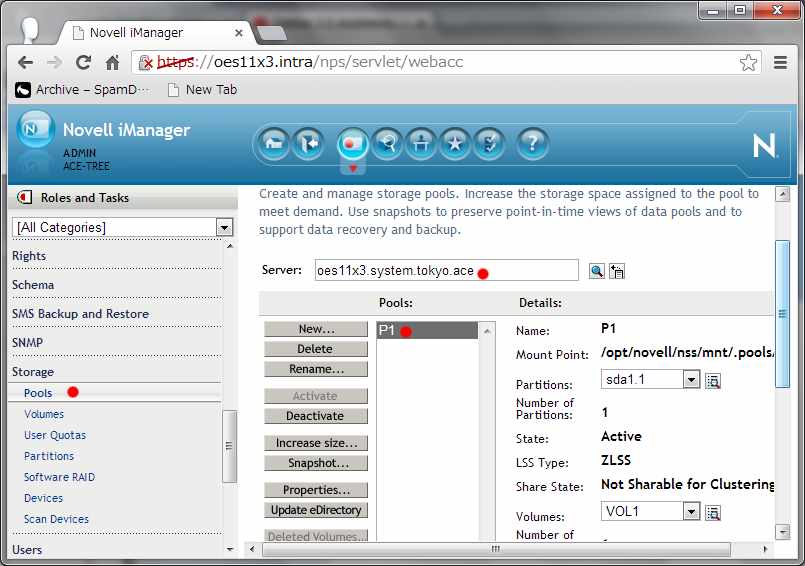Click the Server object selector magnifier icon
Image resolution: width=805 pixels, height=566 pixels.
[x=596, y=271]
